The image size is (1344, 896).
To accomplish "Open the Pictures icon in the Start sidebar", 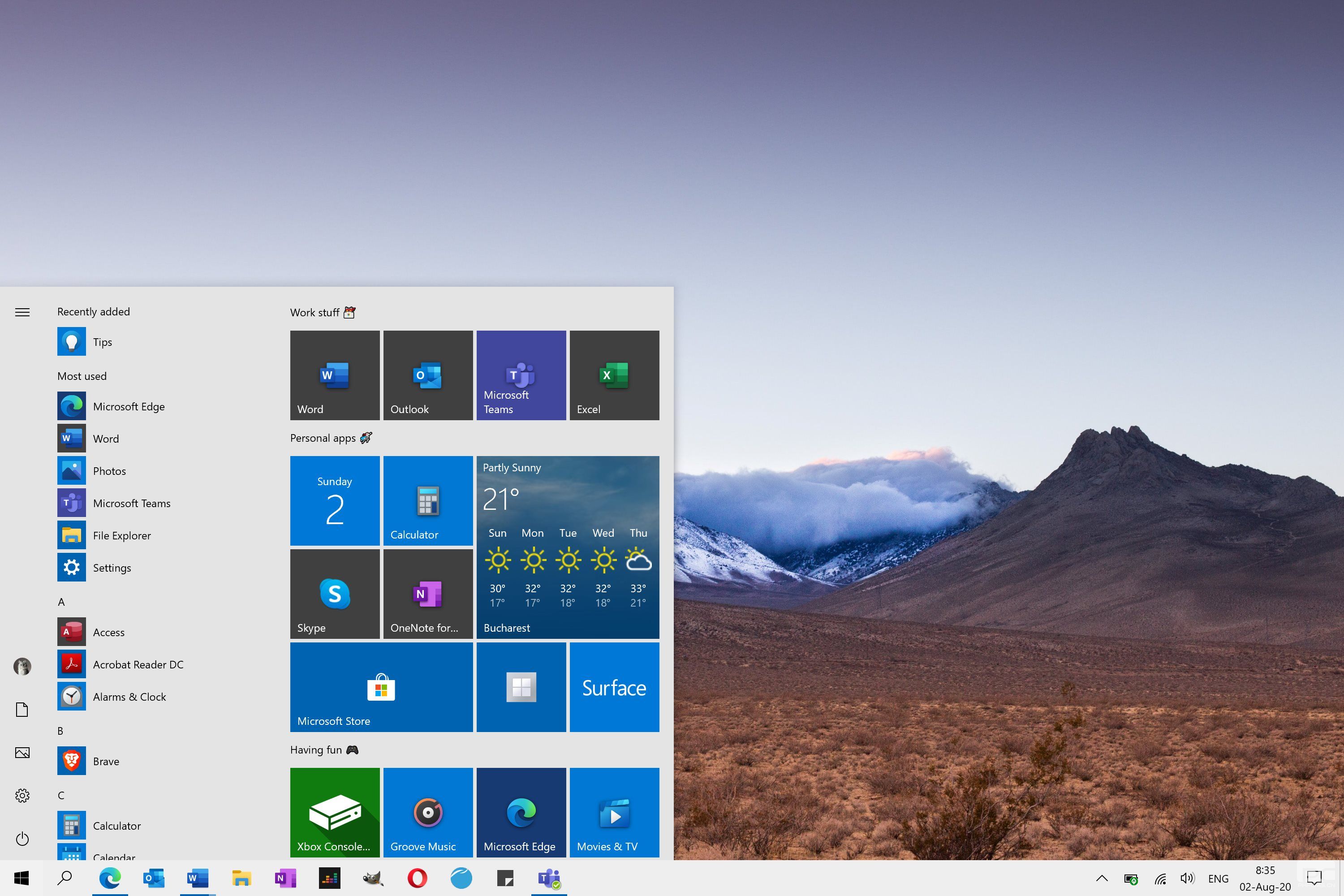I will tap(22, 753).
